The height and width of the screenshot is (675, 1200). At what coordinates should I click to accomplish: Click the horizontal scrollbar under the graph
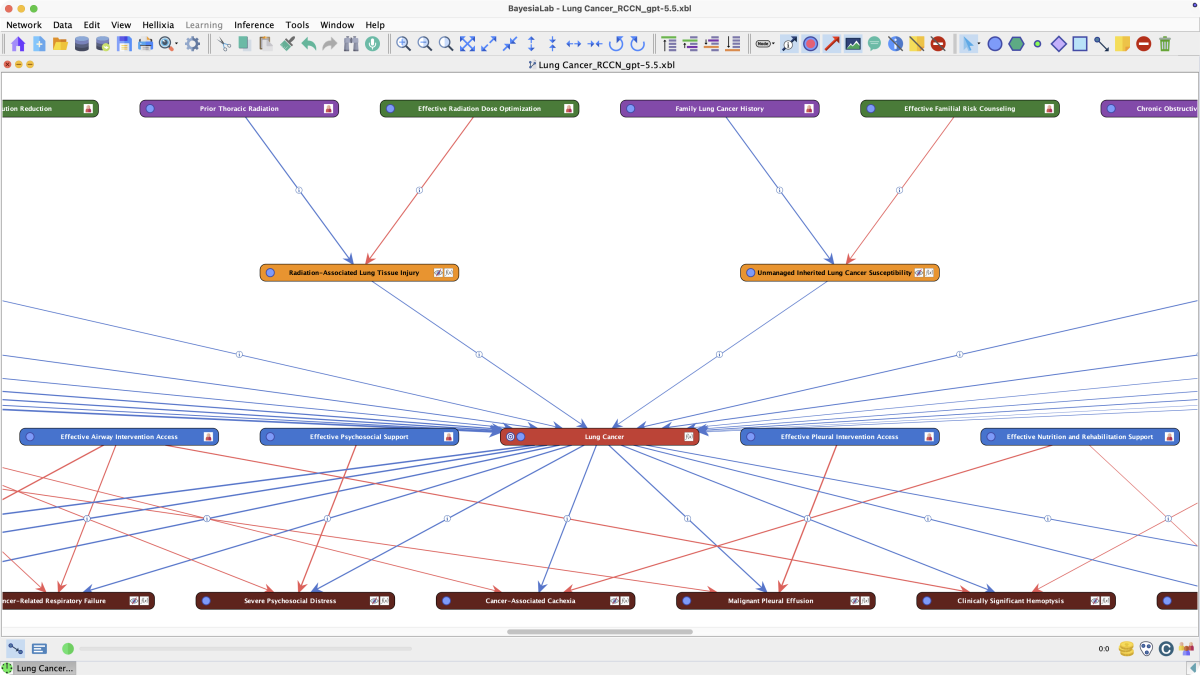[x=599, y=632]
